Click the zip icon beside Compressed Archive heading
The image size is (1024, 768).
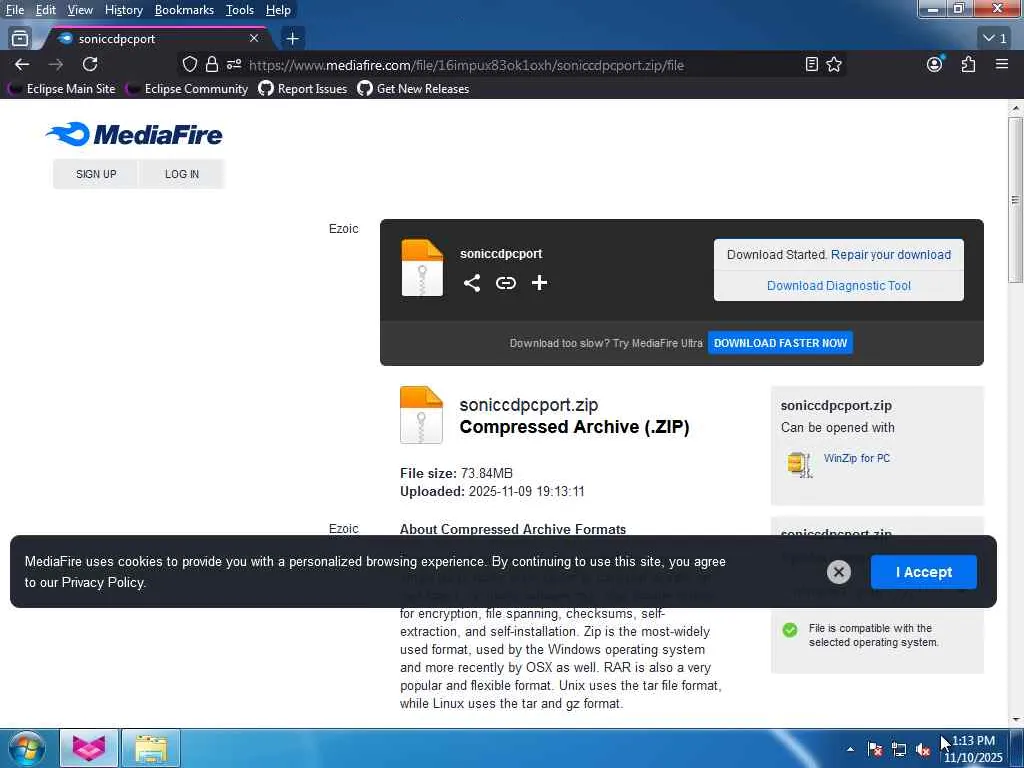421,415
